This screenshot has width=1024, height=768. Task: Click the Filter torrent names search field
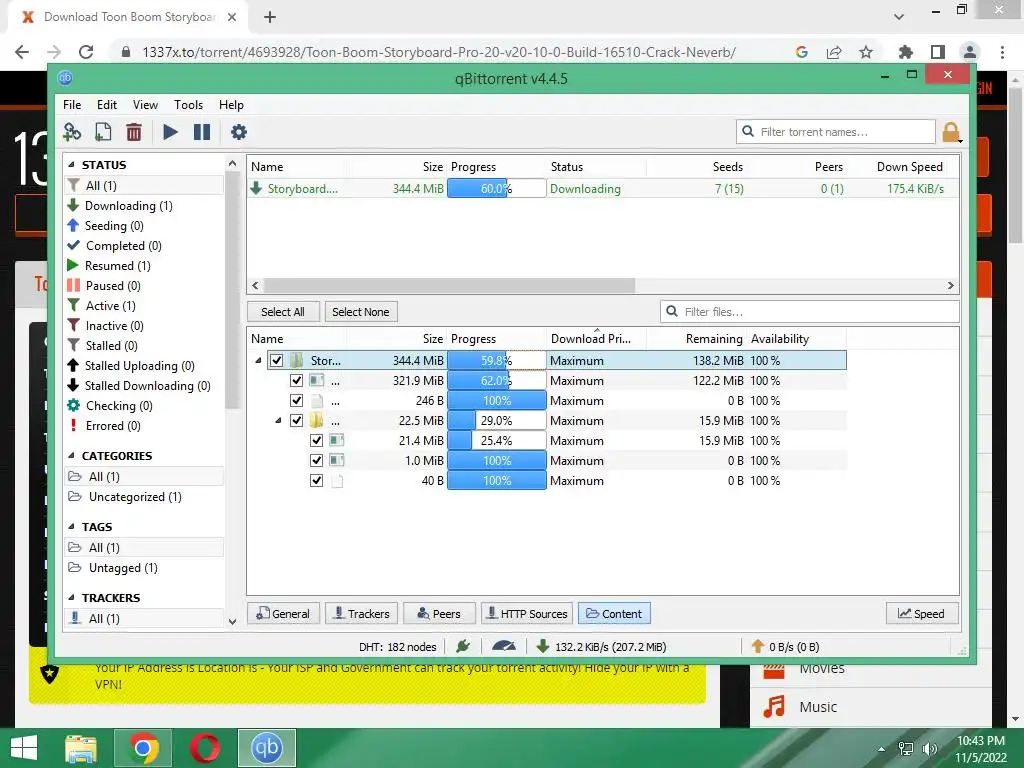[836, 132]
